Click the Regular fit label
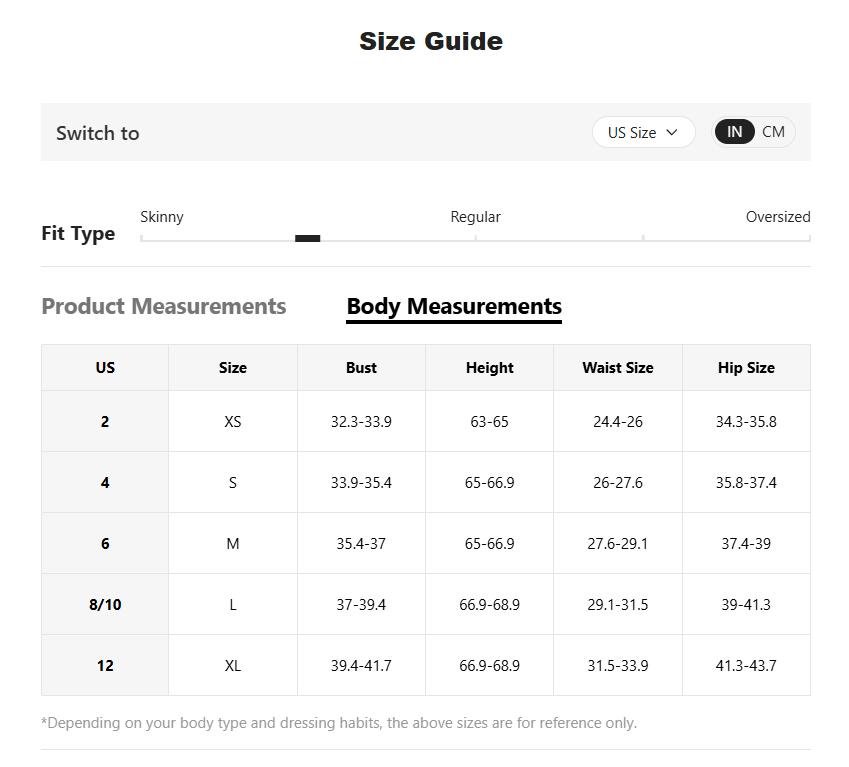 tap(475, 217)
